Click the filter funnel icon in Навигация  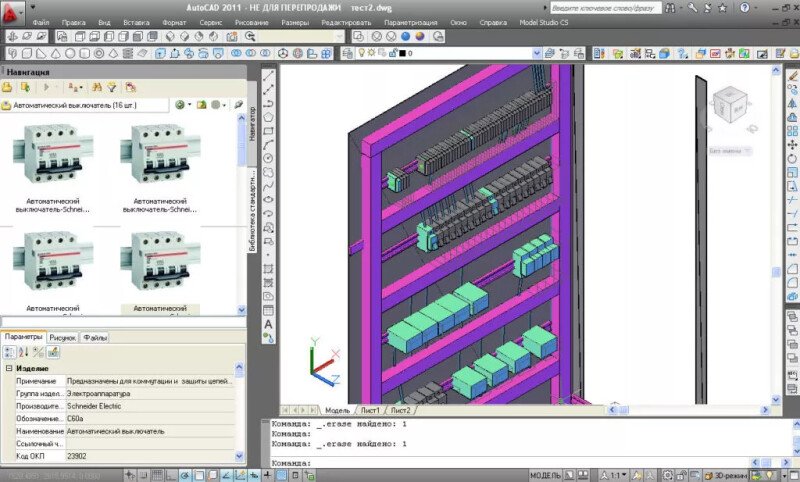pyautogui.click(x=111, y=88)
